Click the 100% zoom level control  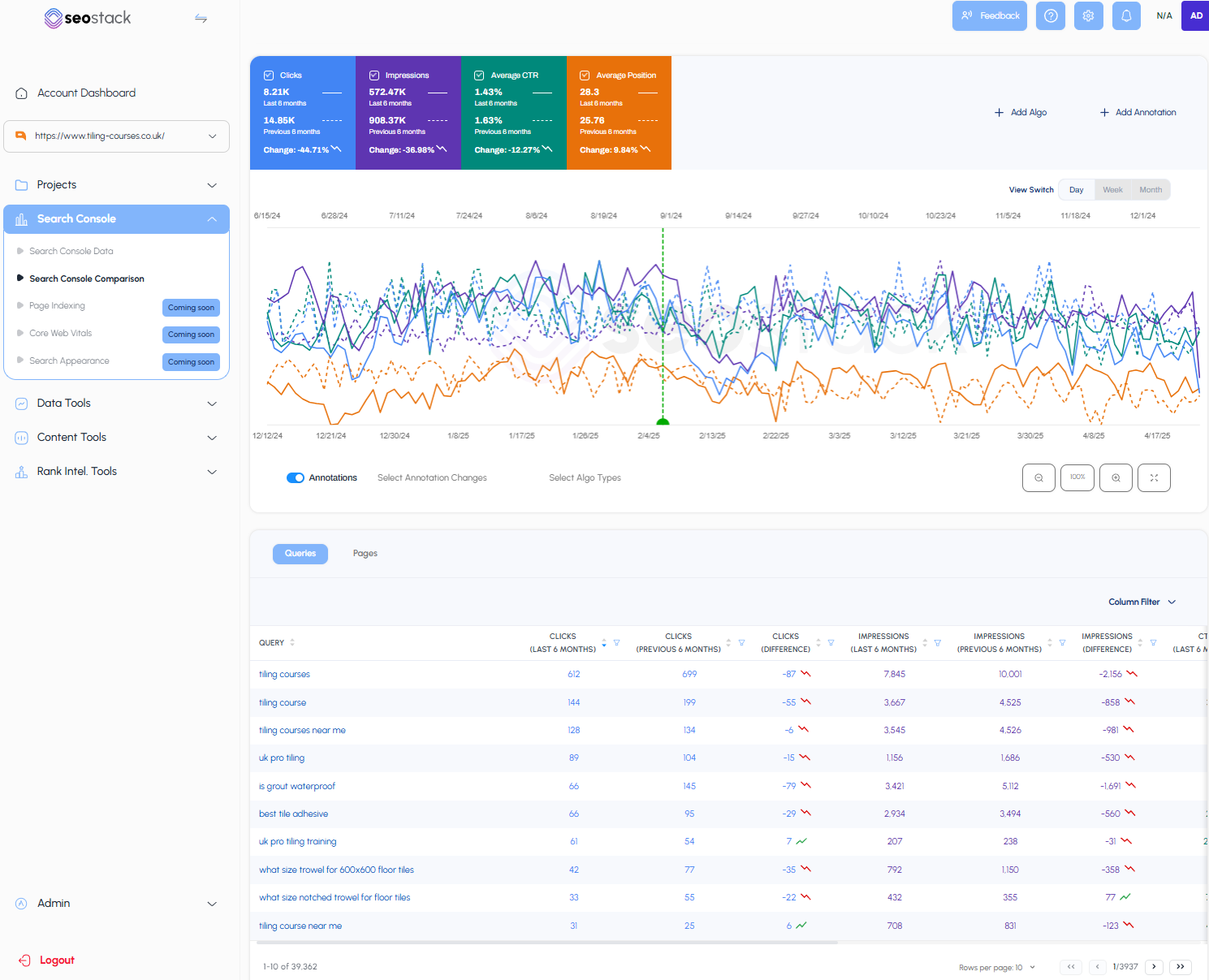1077,477
